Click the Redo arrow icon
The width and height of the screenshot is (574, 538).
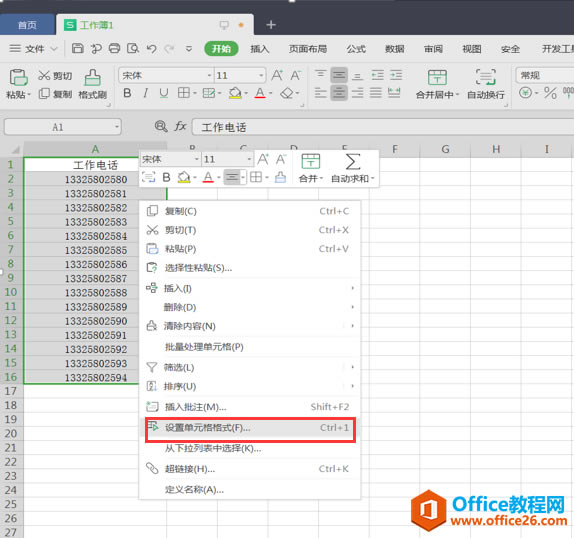click(169, 48)
